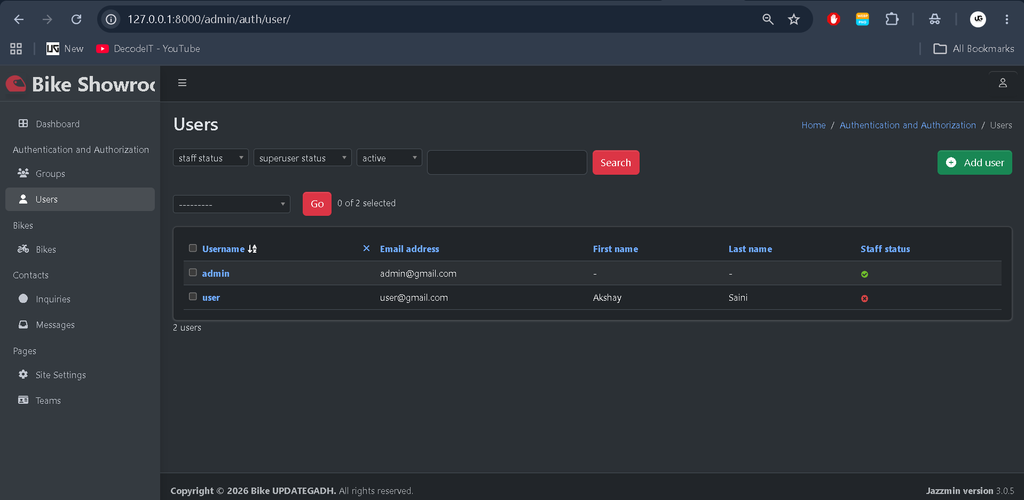
Task: Go to Home breadcrumb
Action: point(813,125)
